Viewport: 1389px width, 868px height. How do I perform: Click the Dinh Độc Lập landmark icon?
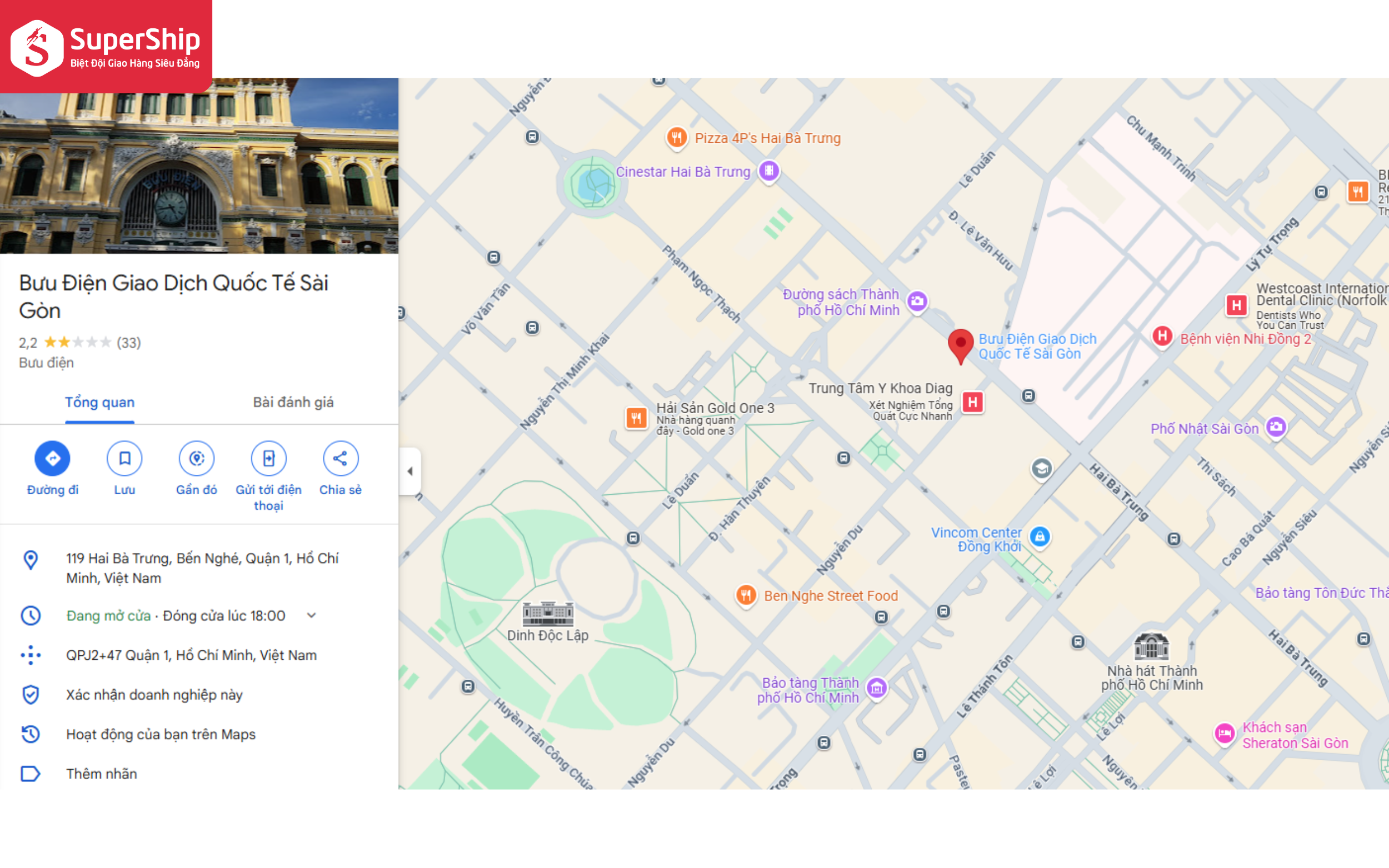pos(548,613)
